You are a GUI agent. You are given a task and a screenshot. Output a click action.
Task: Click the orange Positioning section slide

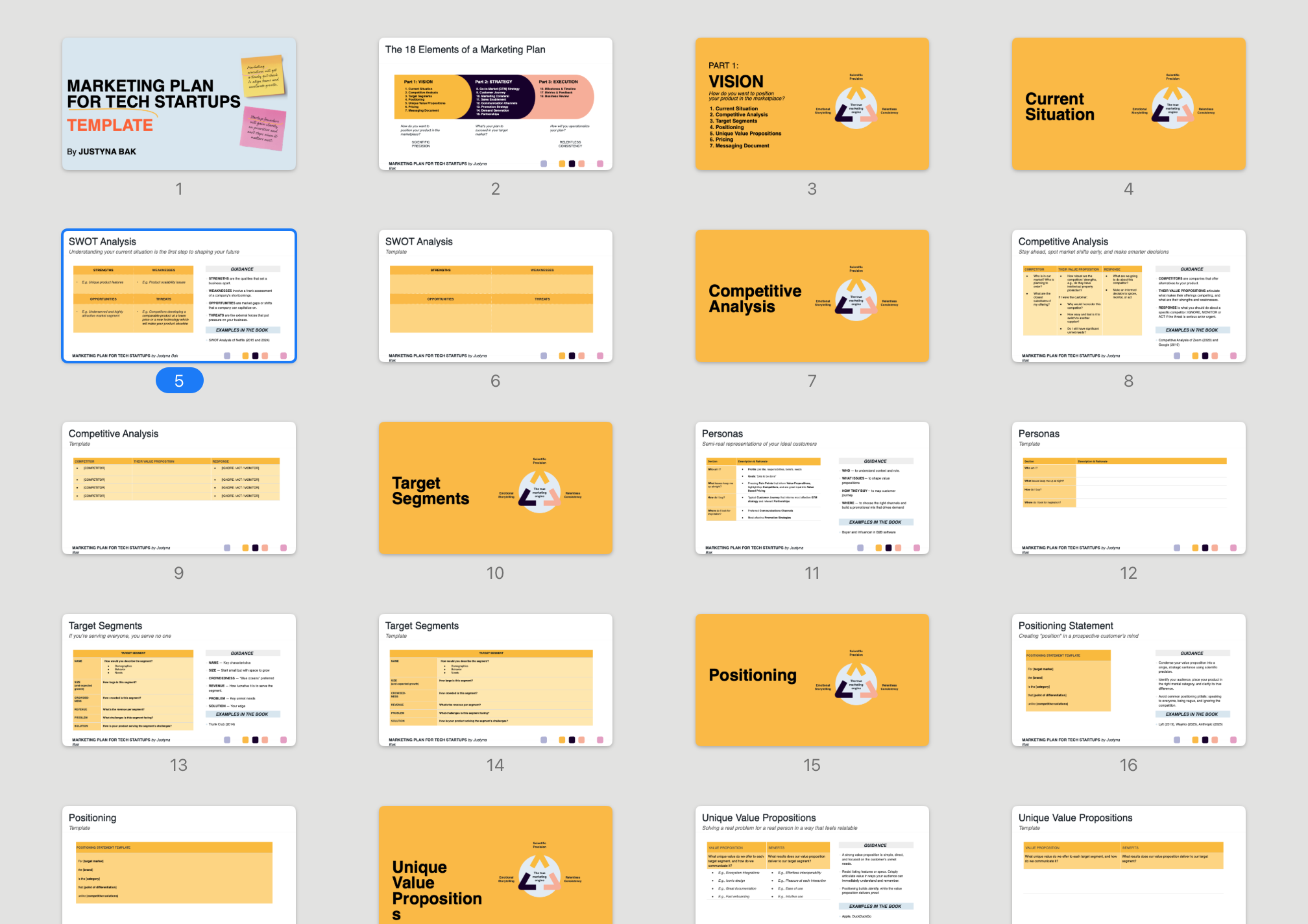point(812,680)
